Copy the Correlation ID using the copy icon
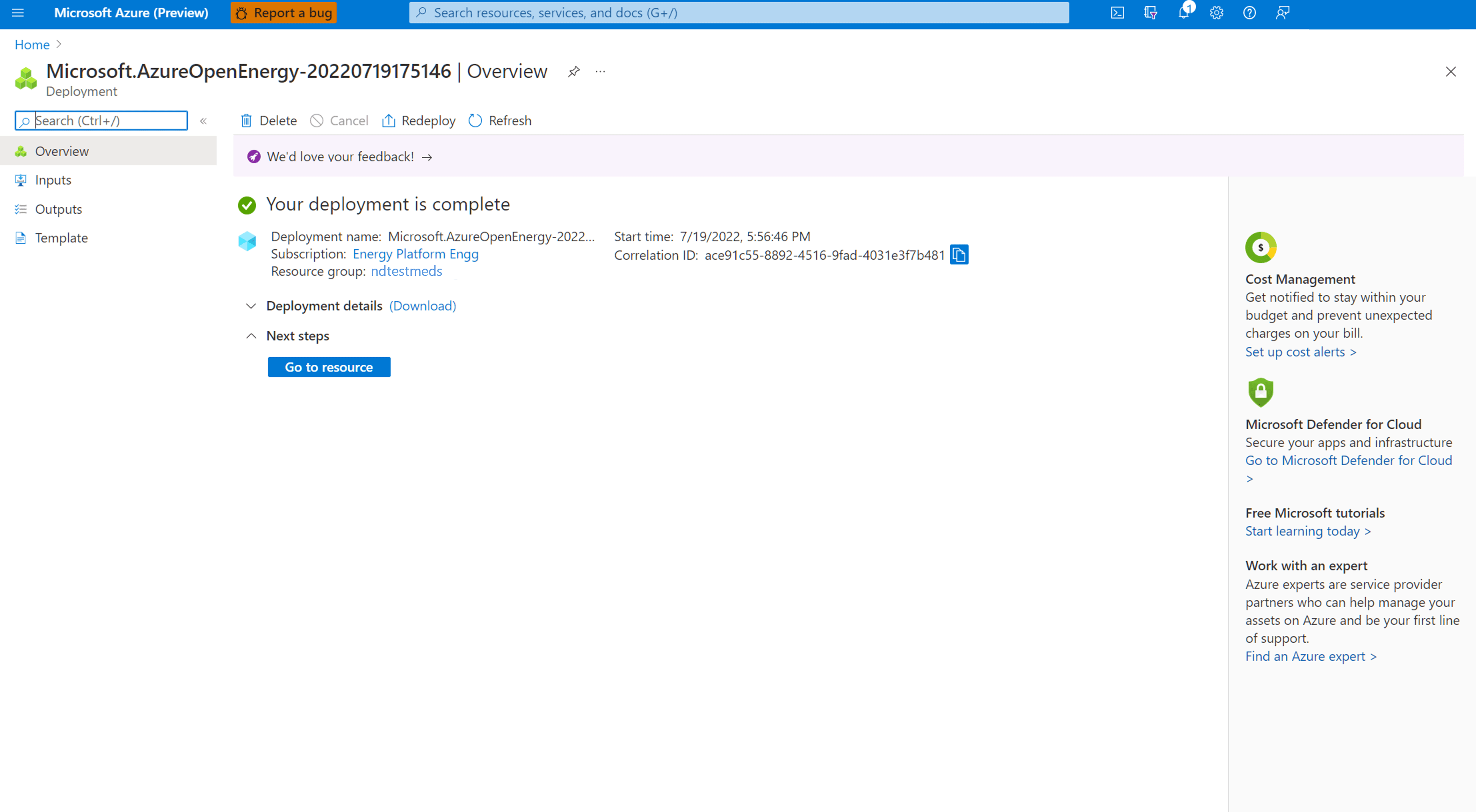This screenshot has width=1476, height=812. pyautogui.click(x=960, y=255)
